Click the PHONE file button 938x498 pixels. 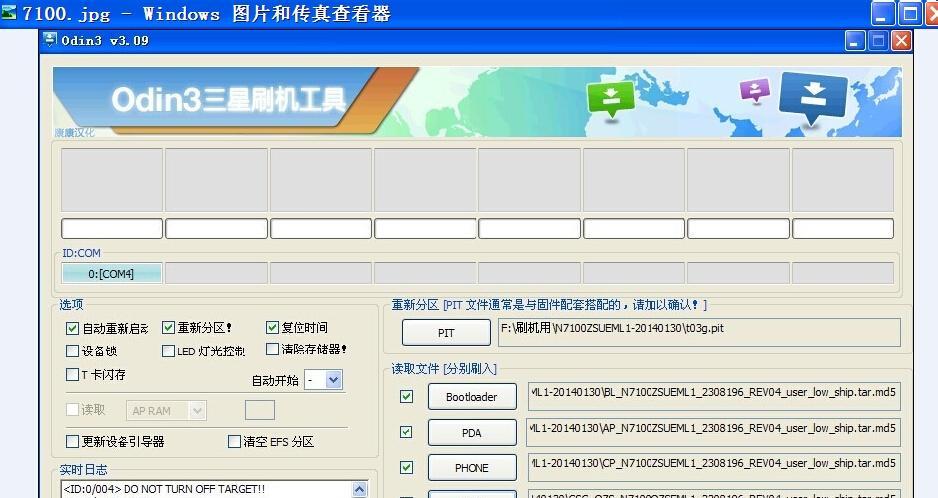[x=472, y=468]
